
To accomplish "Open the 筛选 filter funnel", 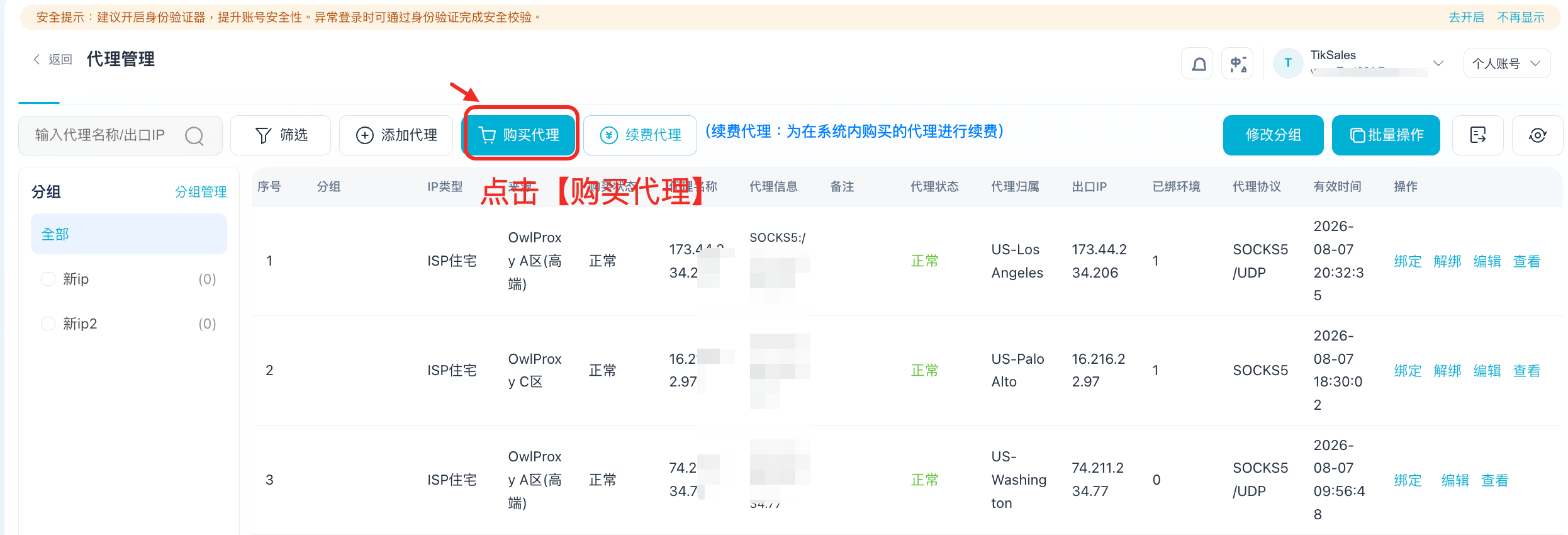I will coord(281,135).
